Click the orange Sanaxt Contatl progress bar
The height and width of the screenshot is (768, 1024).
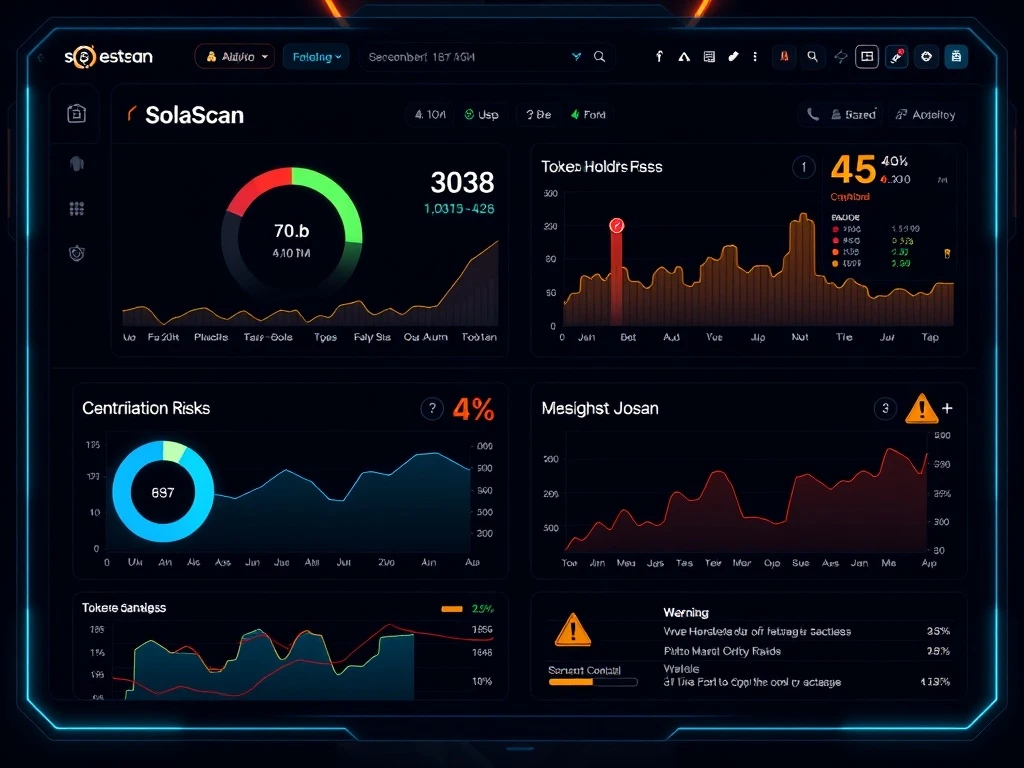click(592, 682)
